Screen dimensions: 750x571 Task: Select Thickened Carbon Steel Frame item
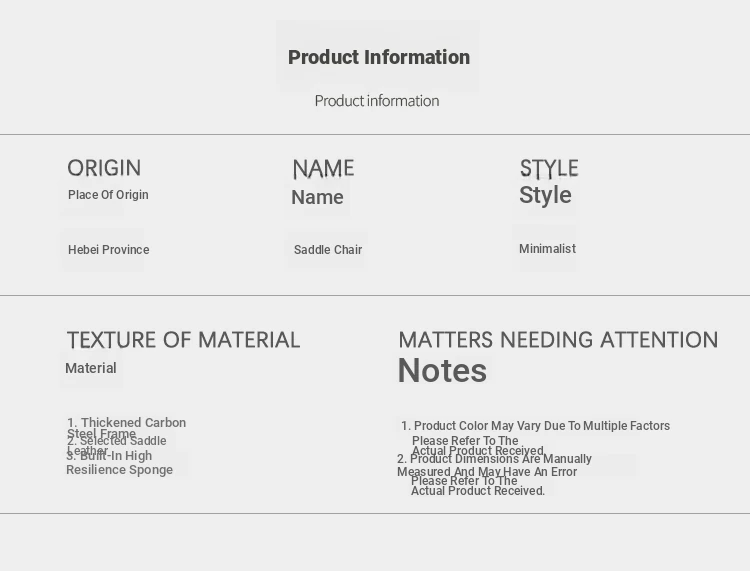(x=127, y=424)
